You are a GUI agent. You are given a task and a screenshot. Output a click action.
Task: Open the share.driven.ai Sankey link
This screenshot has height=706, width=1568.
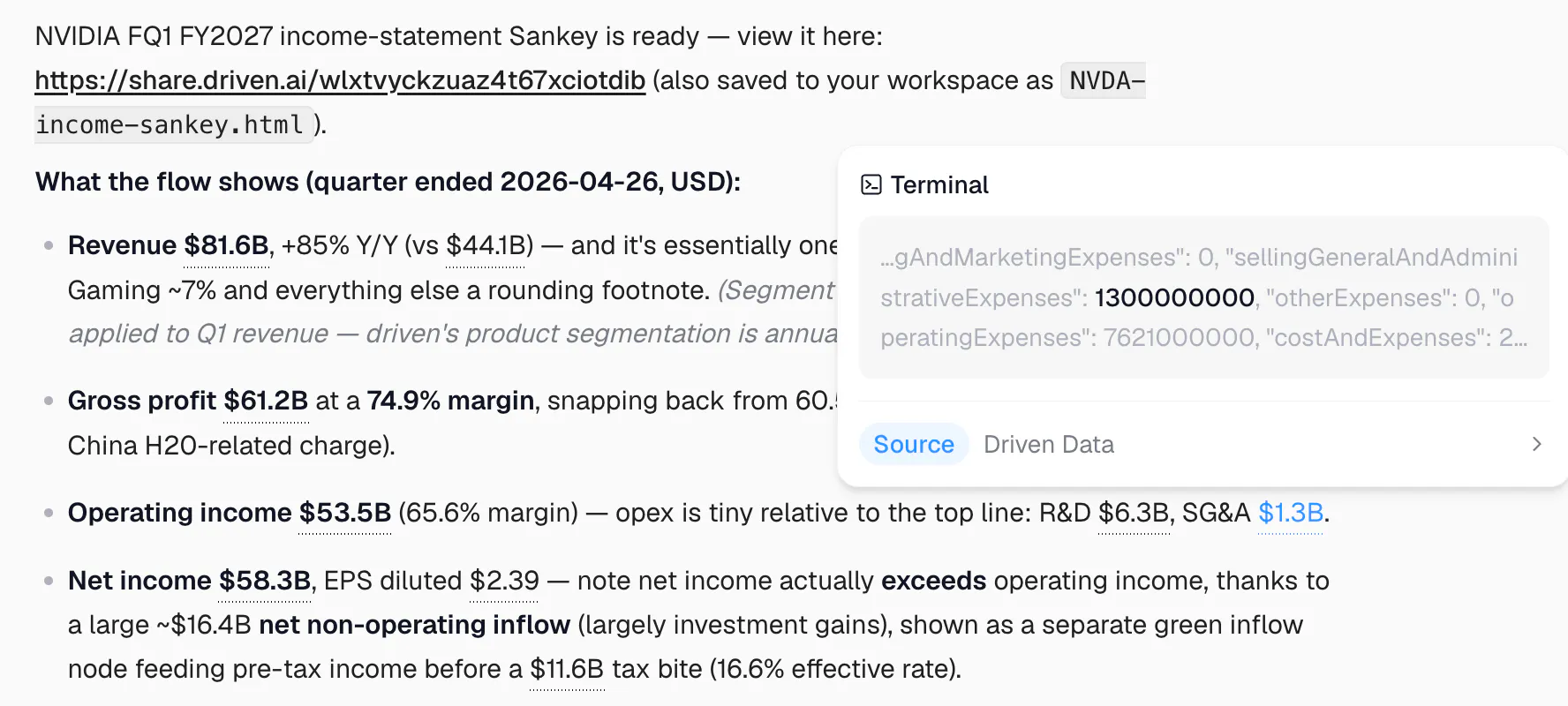coord(340,80)
